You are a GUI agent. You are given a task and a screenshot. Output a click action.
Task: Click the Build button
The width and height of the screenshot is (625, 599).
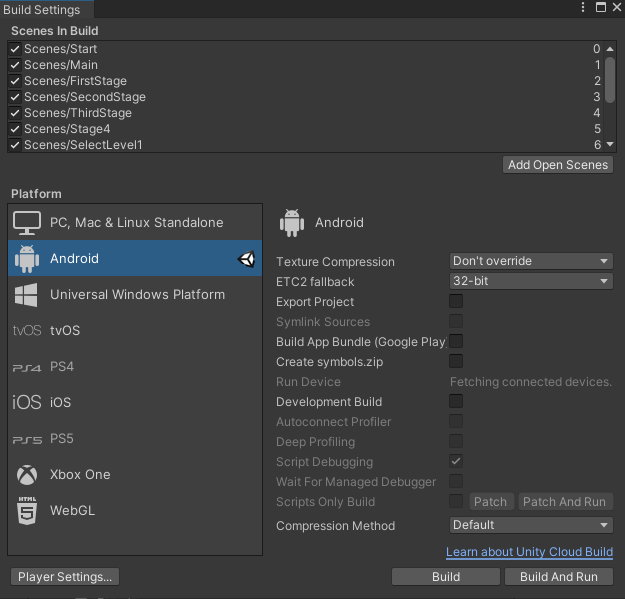446,577
